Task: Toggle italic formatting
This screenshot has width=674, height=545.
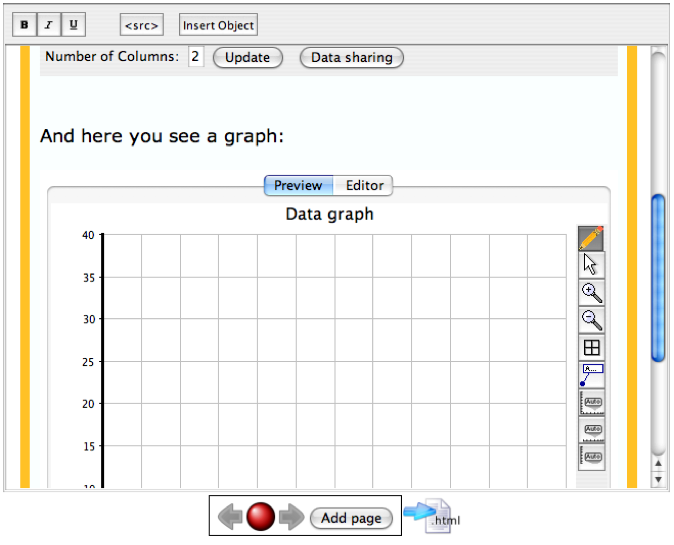Action: click(49, 24)
